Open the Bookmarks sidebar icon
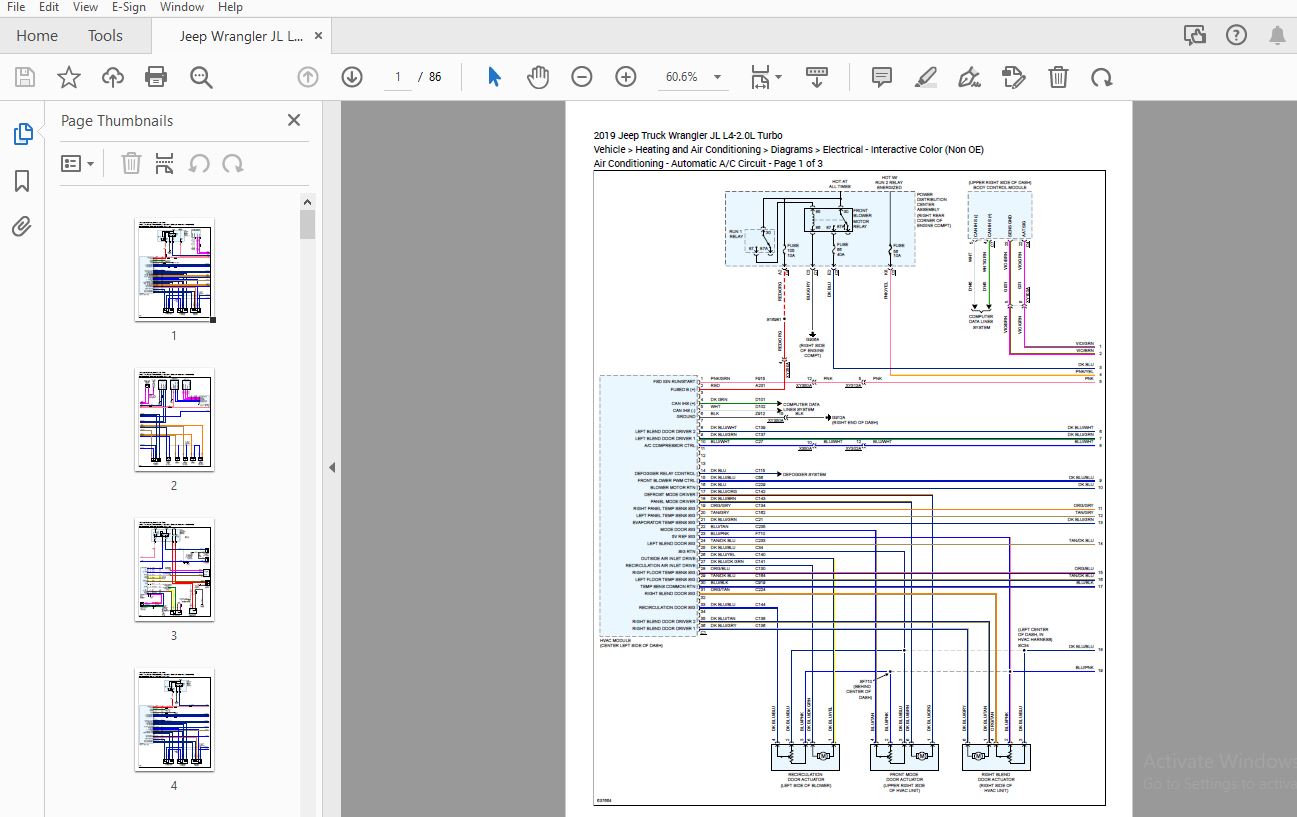The height and width of the screenshot is (817, 1297). 22,181
